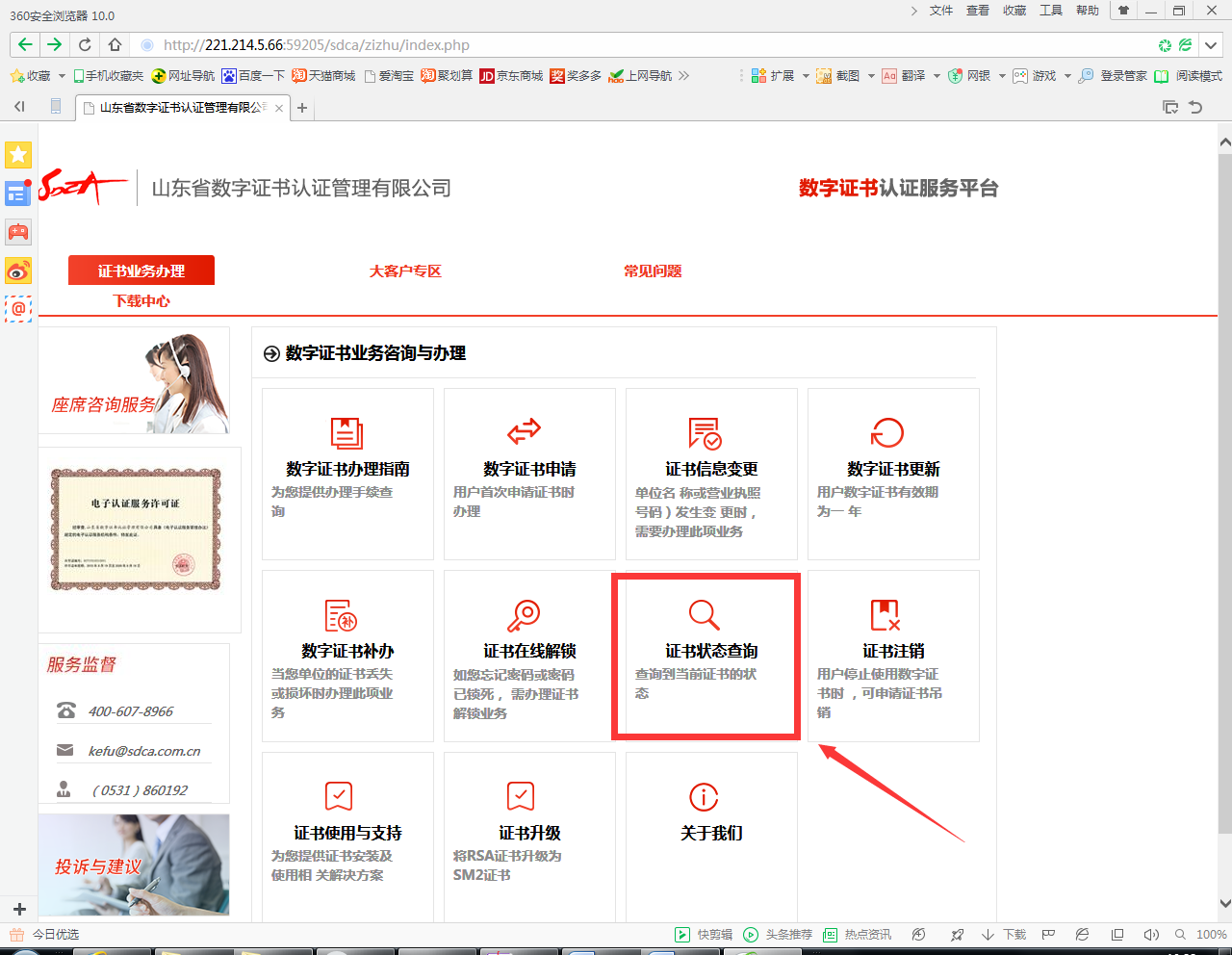Select the 证书业务办理 tab
The image size is (1232, 955).
[x=141, y=271]
